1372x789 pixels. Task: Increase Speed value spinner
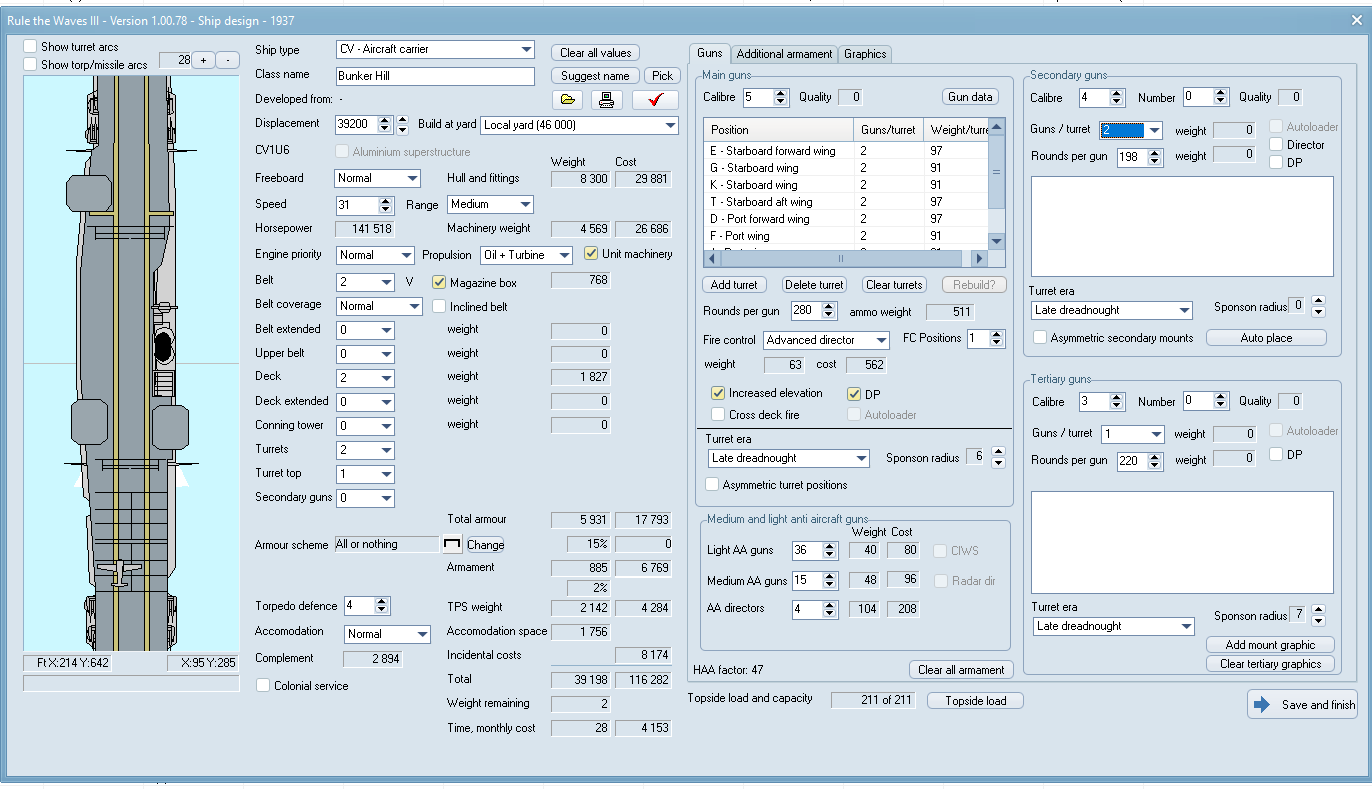click(x=386, y=200)
